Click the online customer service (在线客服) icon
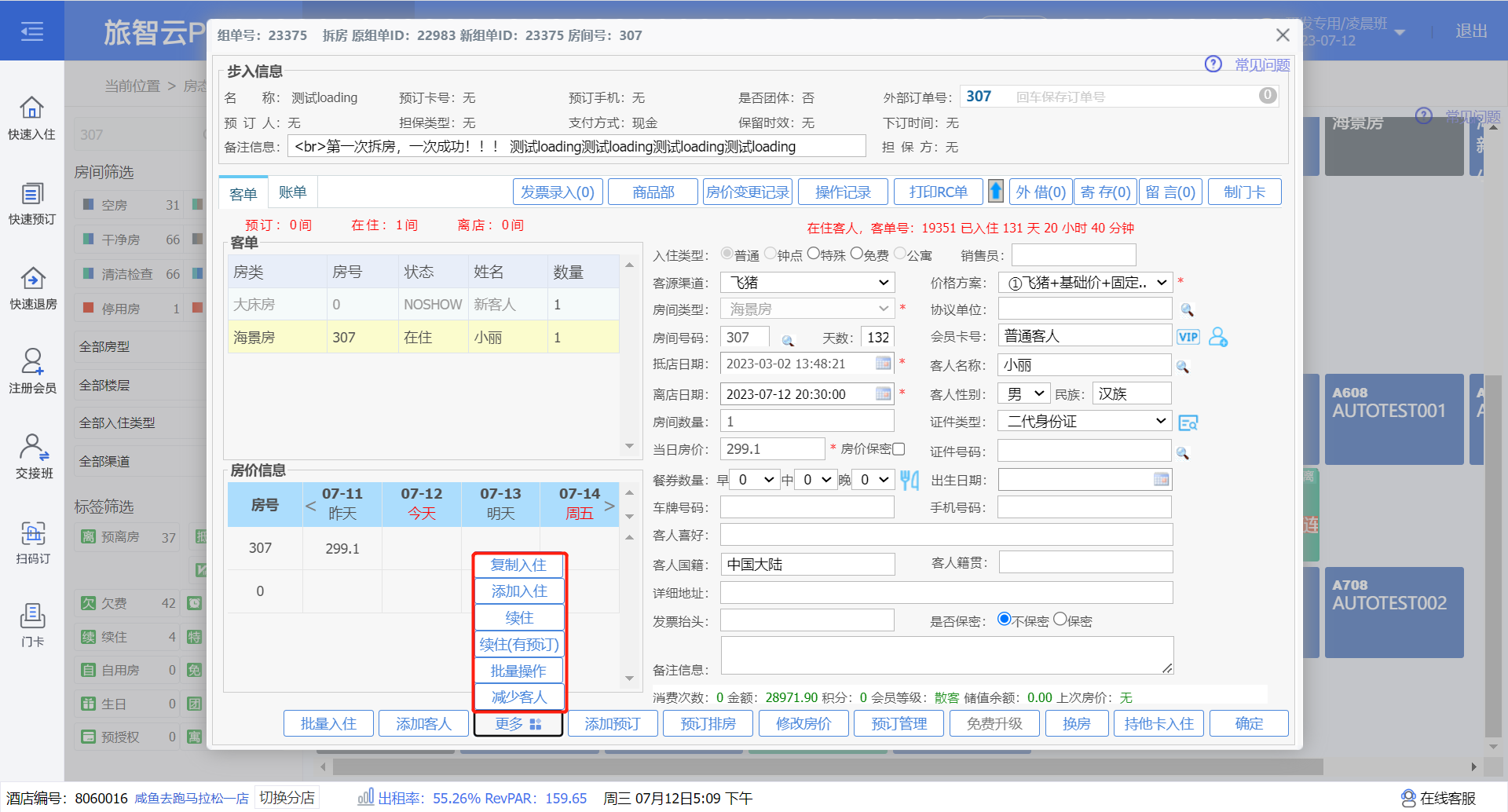 point(1408,798)
